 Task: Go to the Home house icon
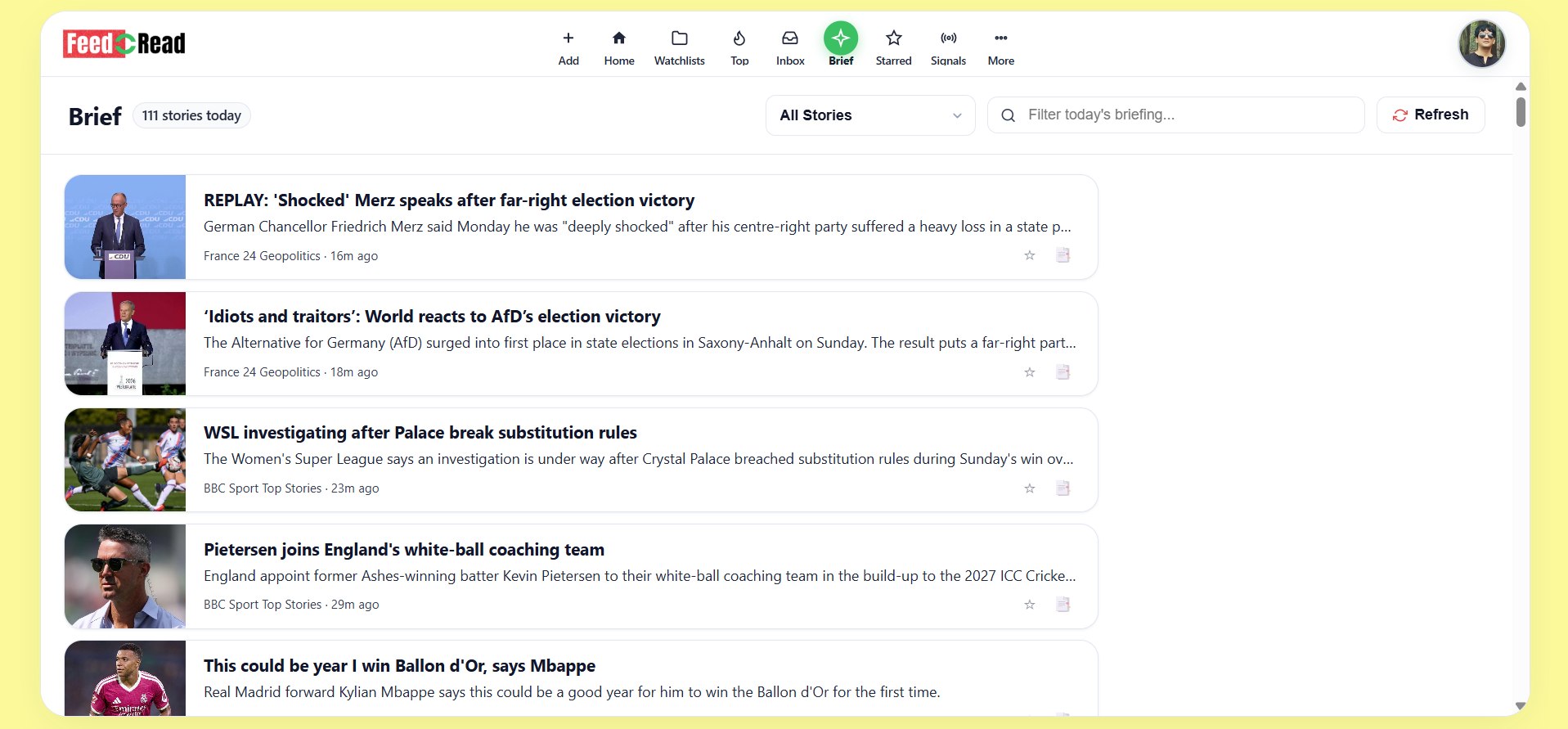tap(619, 38)
